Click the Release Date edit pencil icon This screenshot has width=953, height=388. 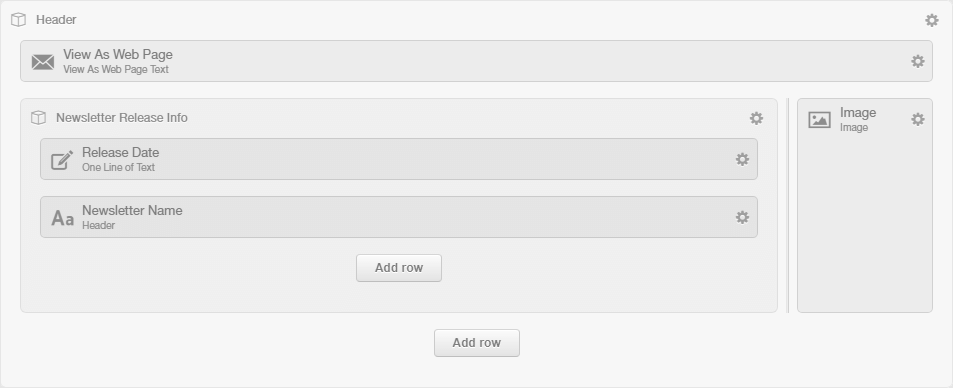[x=62, y=160]
